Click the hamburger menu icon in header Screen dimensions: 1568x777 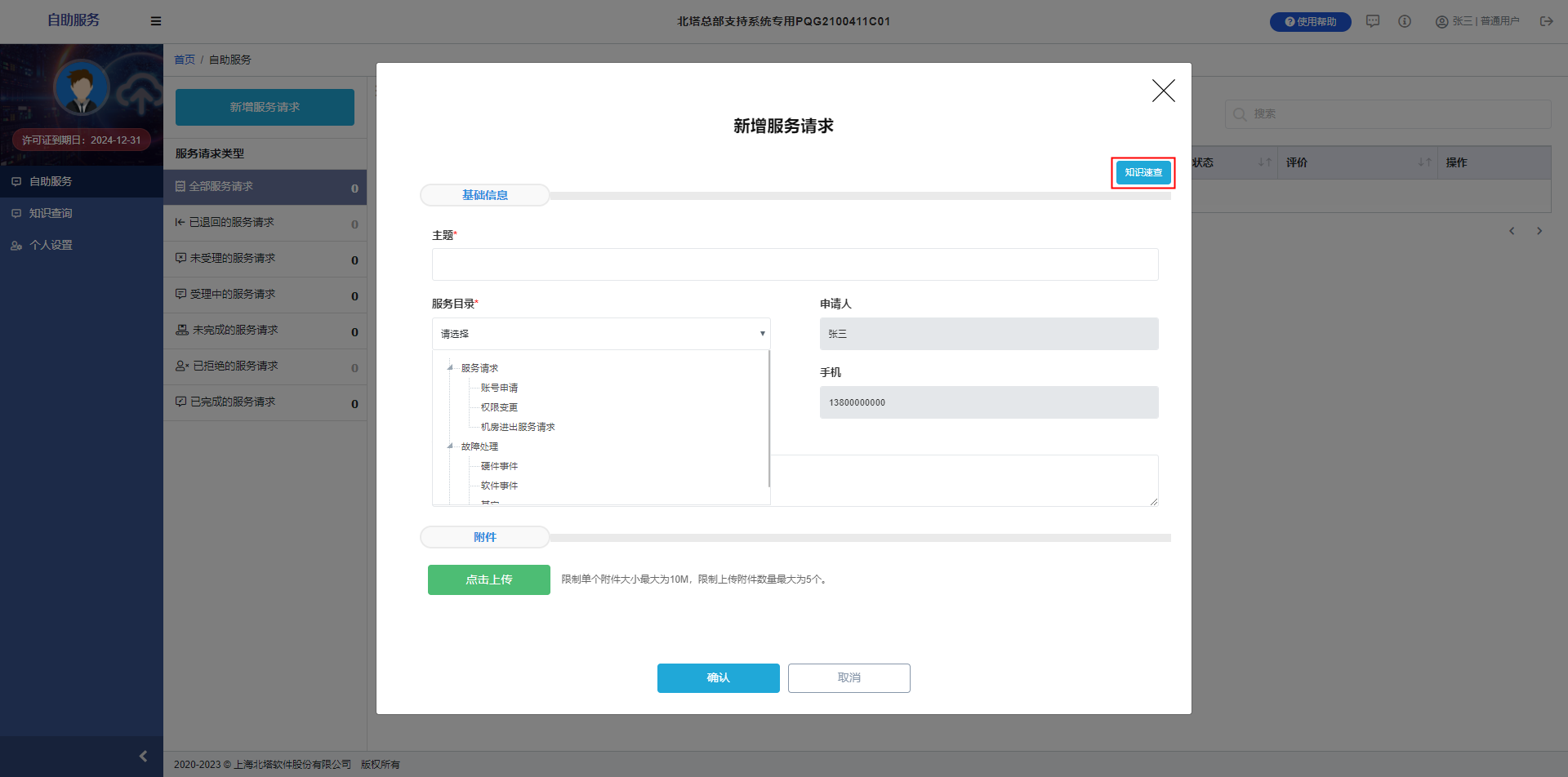click(x=156, y=21)
